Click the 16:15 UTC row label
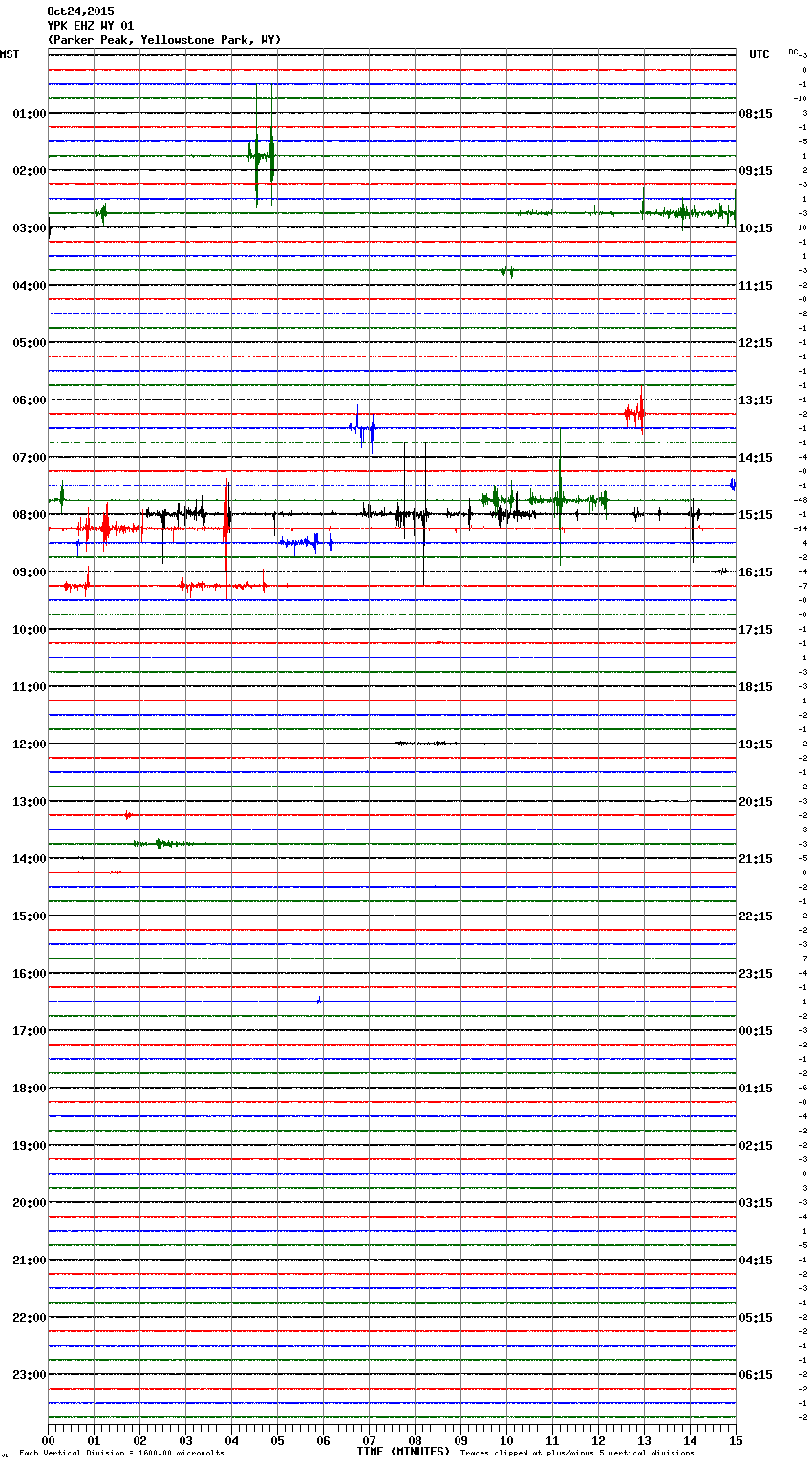Screen dimensions: 812x1466 coord(756,572)
